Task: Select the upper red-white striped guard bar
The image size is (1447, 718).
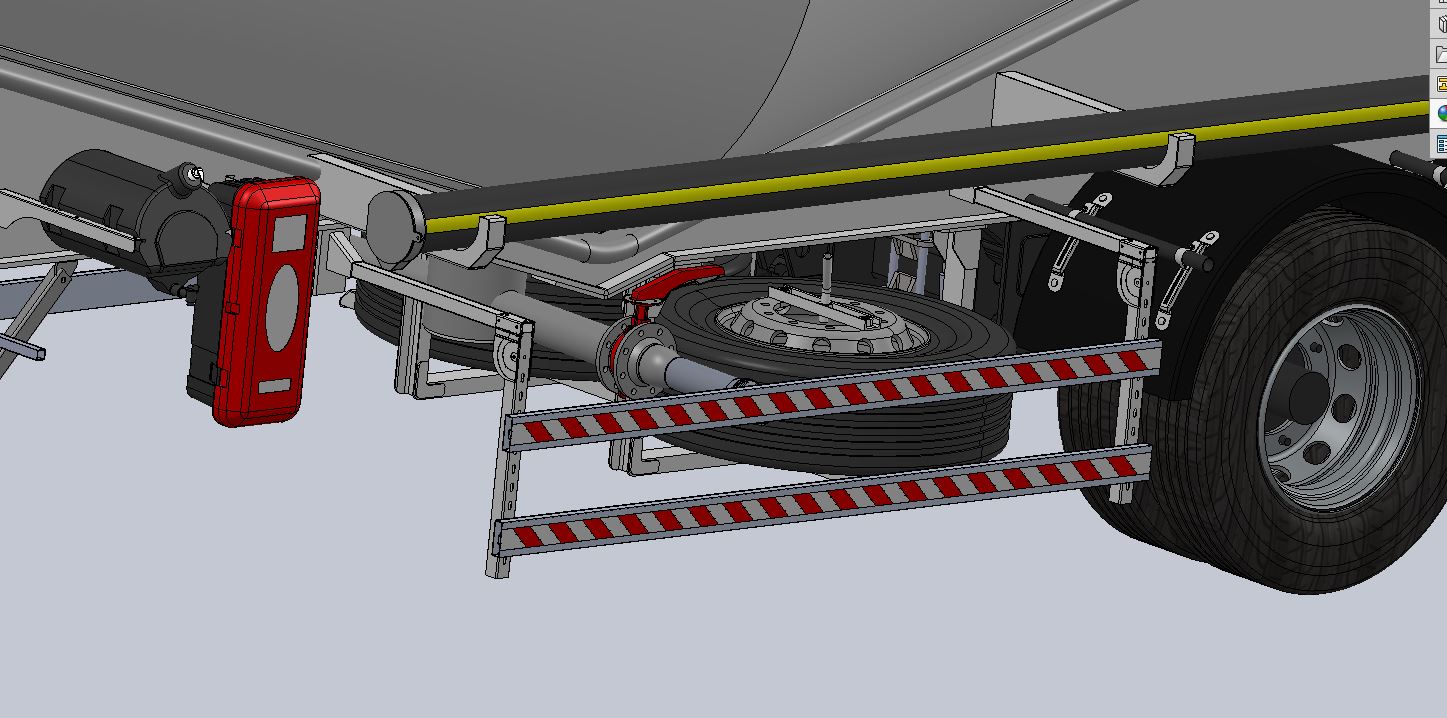Action: click(x=835, y=395)
